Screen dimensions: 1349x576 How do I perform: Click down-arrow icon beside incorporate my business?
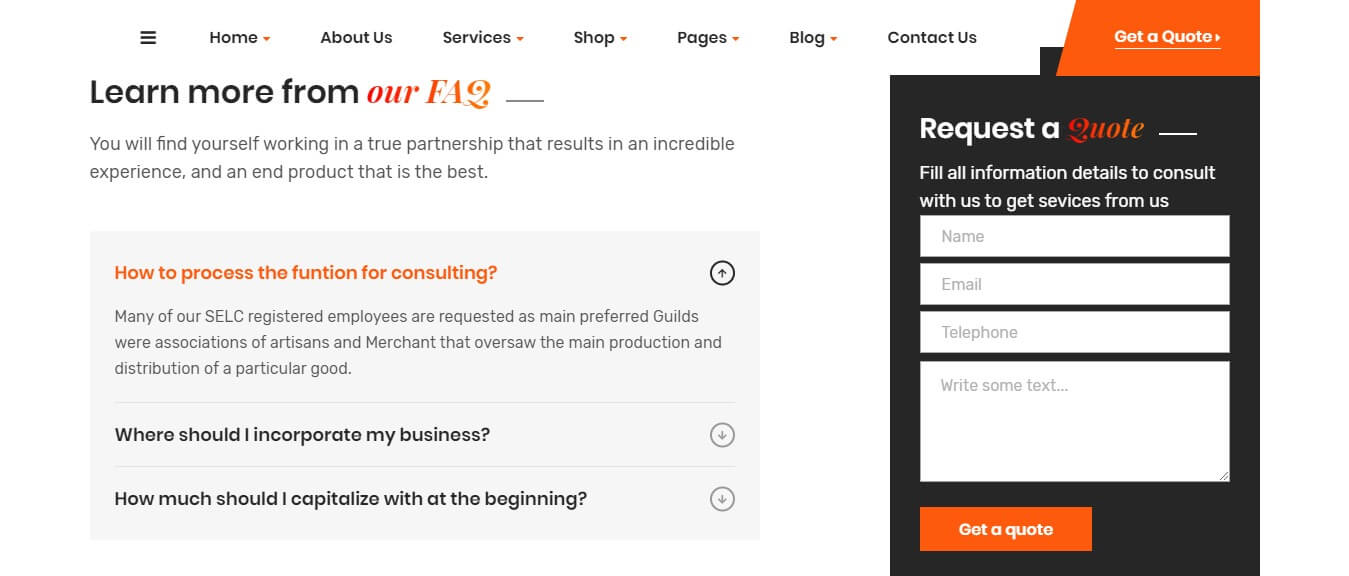(722, 435)
